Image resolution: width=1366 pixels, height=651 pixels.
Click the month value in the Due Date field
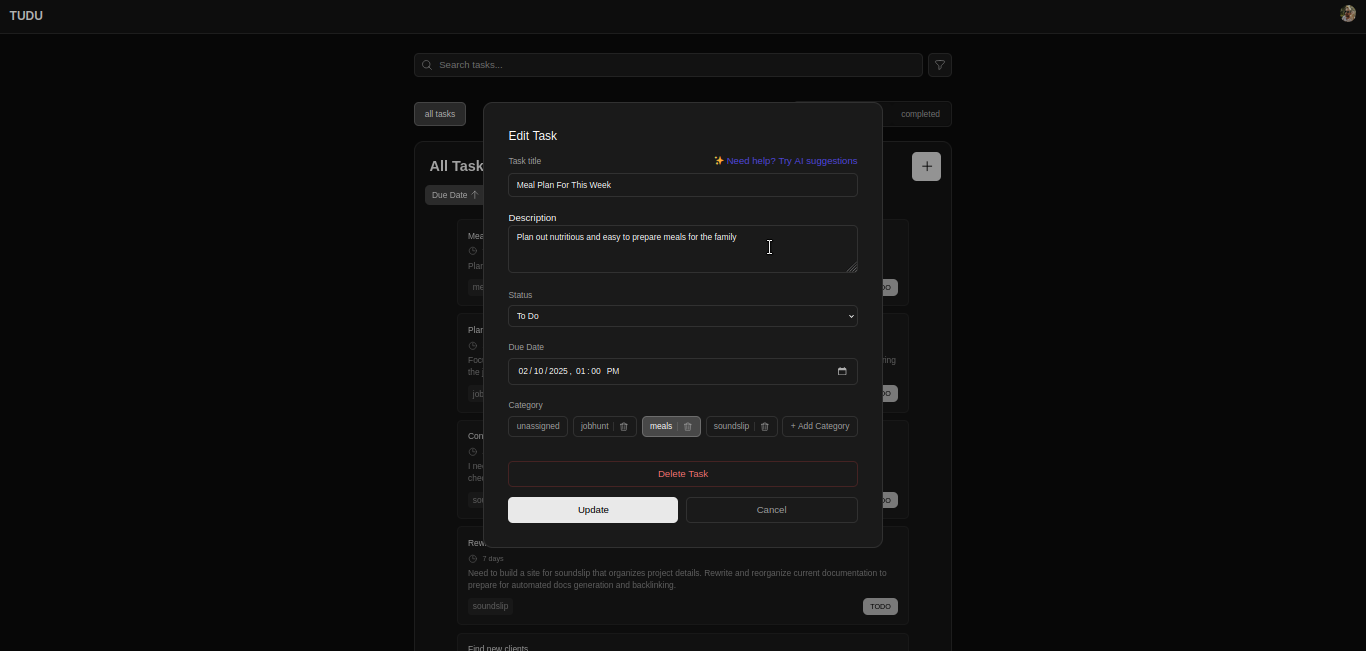(x=523, y=372)
